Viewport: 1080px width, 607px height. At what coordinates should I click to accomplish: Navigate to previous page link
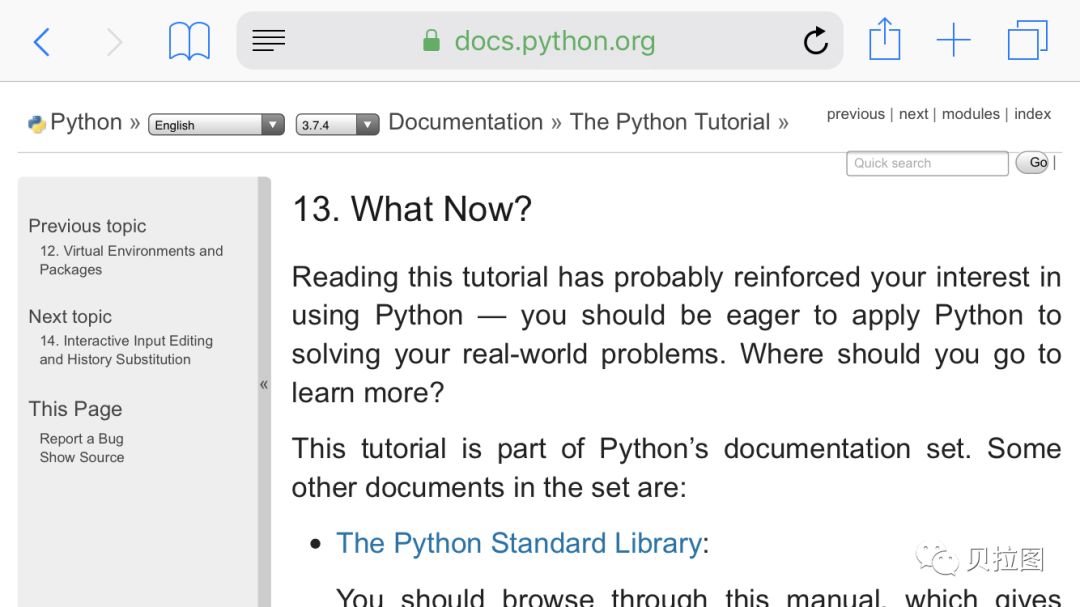[855, 114]
